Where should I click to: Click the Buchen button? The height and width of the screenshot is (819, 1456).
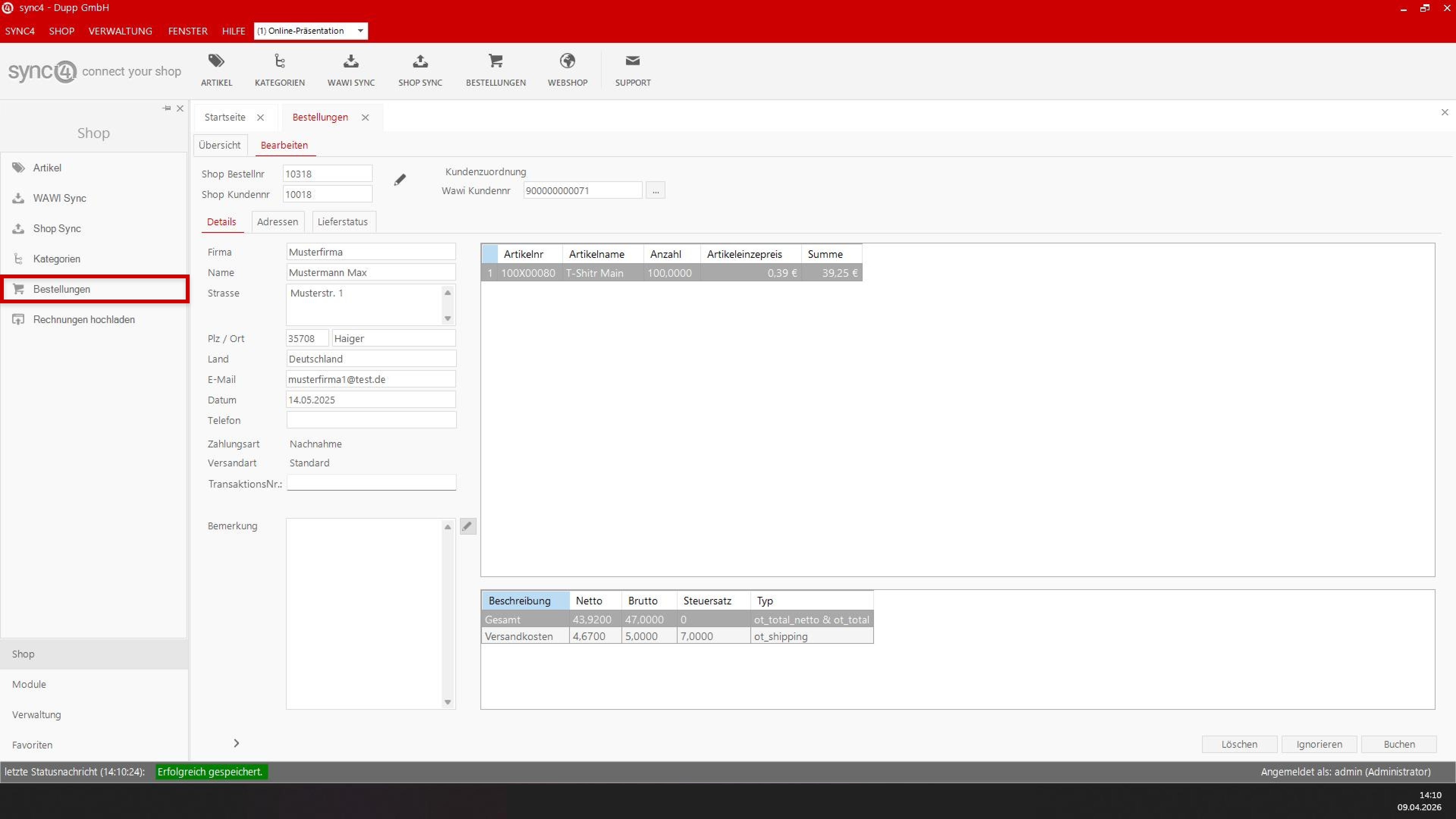tap(1399, 744)
